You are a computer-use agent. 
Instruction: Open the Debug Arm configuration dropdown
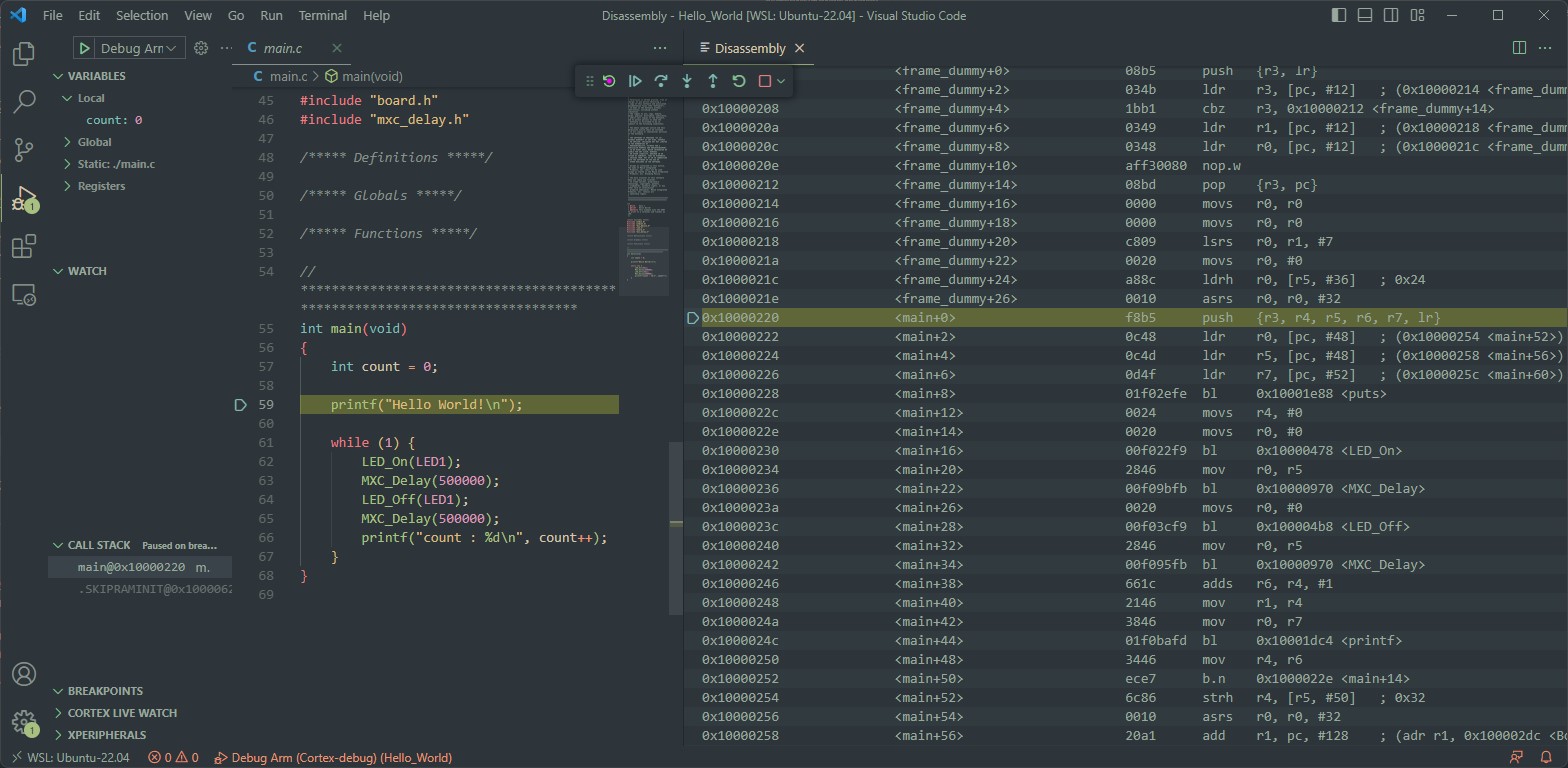[139, 48]
